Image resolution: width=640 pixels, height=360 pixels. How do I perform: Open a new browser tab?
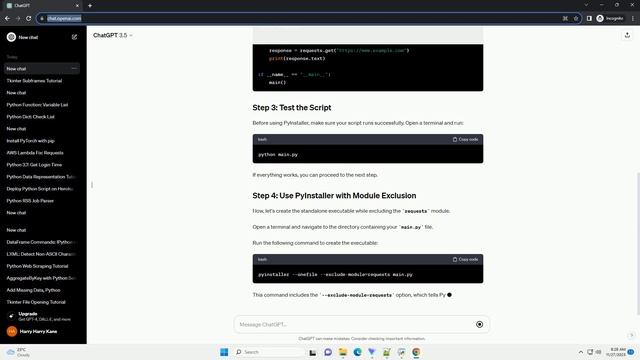click(90, 6)
